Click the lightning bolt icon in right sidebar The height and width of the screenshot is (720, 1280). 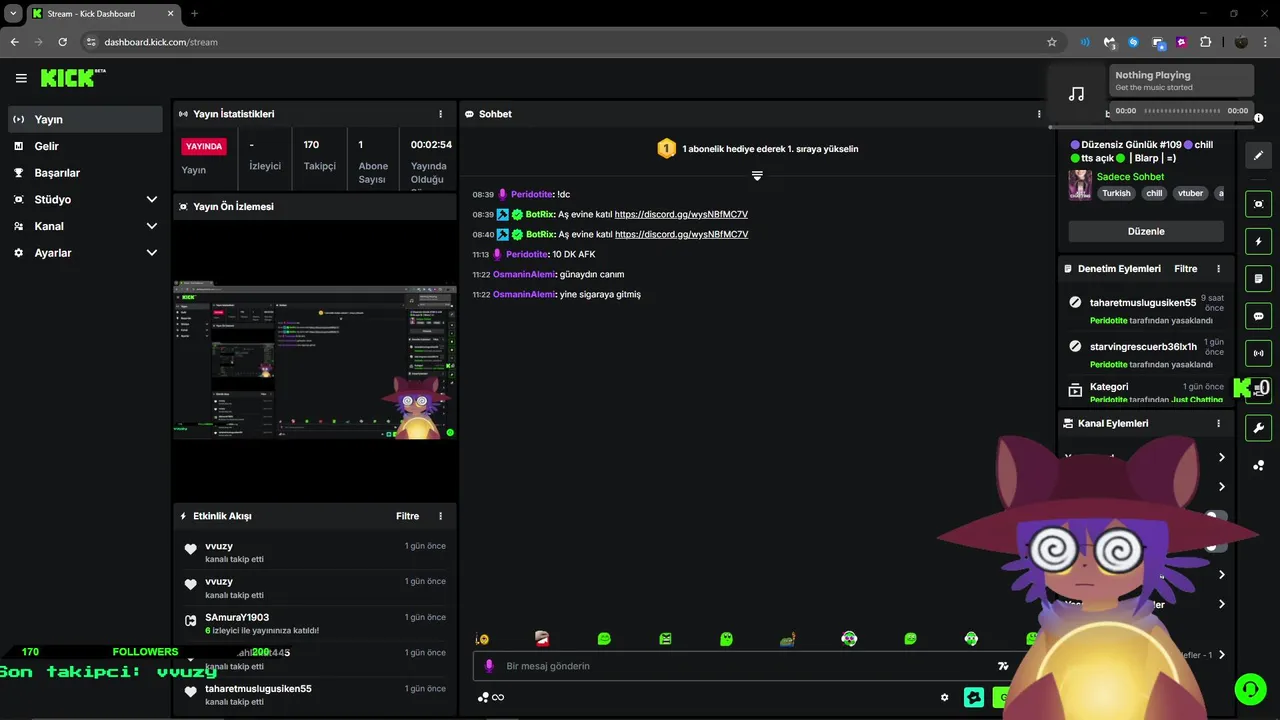pos(1258,241)
